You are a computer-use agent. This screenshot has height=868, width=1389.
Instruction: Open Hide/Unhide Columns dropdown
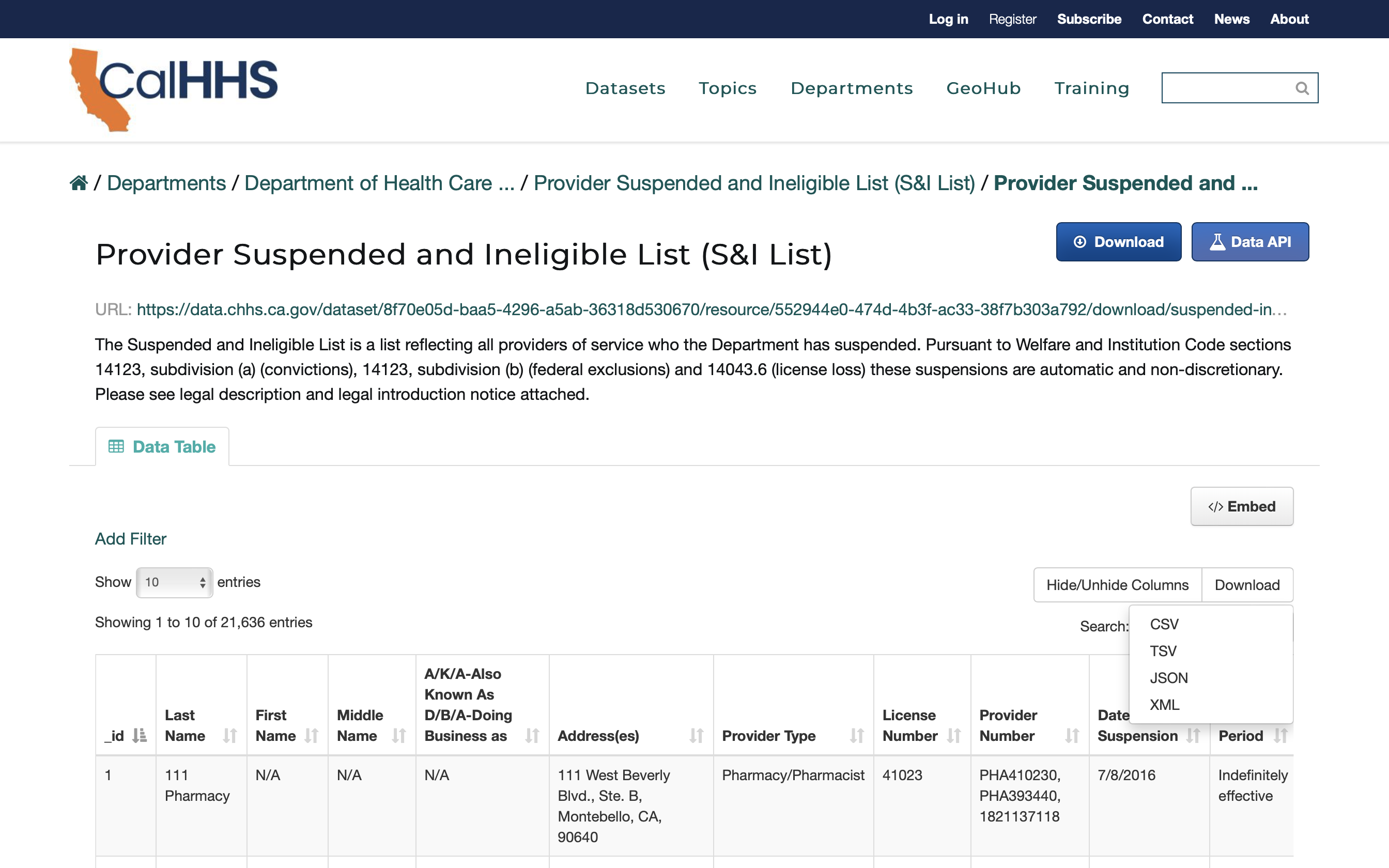coord(1117,585)
